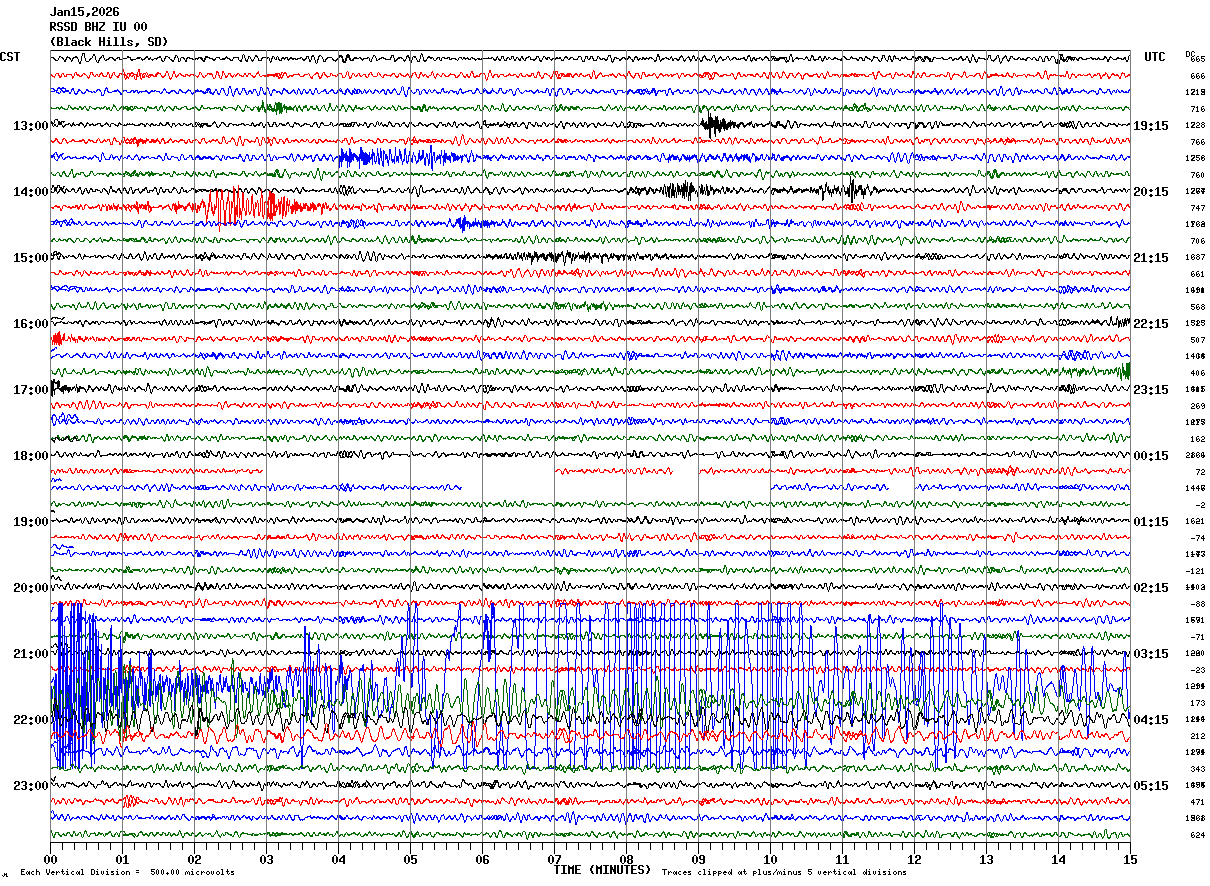Image resolution: width=1210 pixels, height=886 pixels.
Task: Click the 17:00 CST time label
Action: click(x=30, y=390)
